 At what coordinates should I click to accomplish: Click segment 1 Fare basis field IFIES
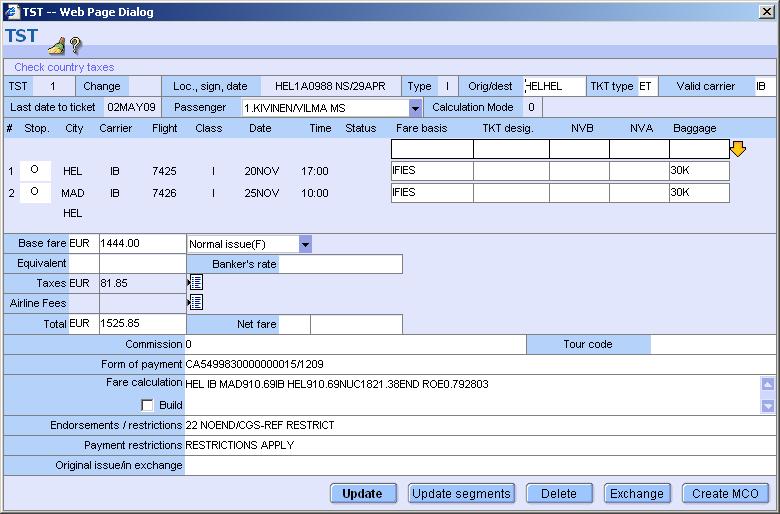[x=432, y=171]
